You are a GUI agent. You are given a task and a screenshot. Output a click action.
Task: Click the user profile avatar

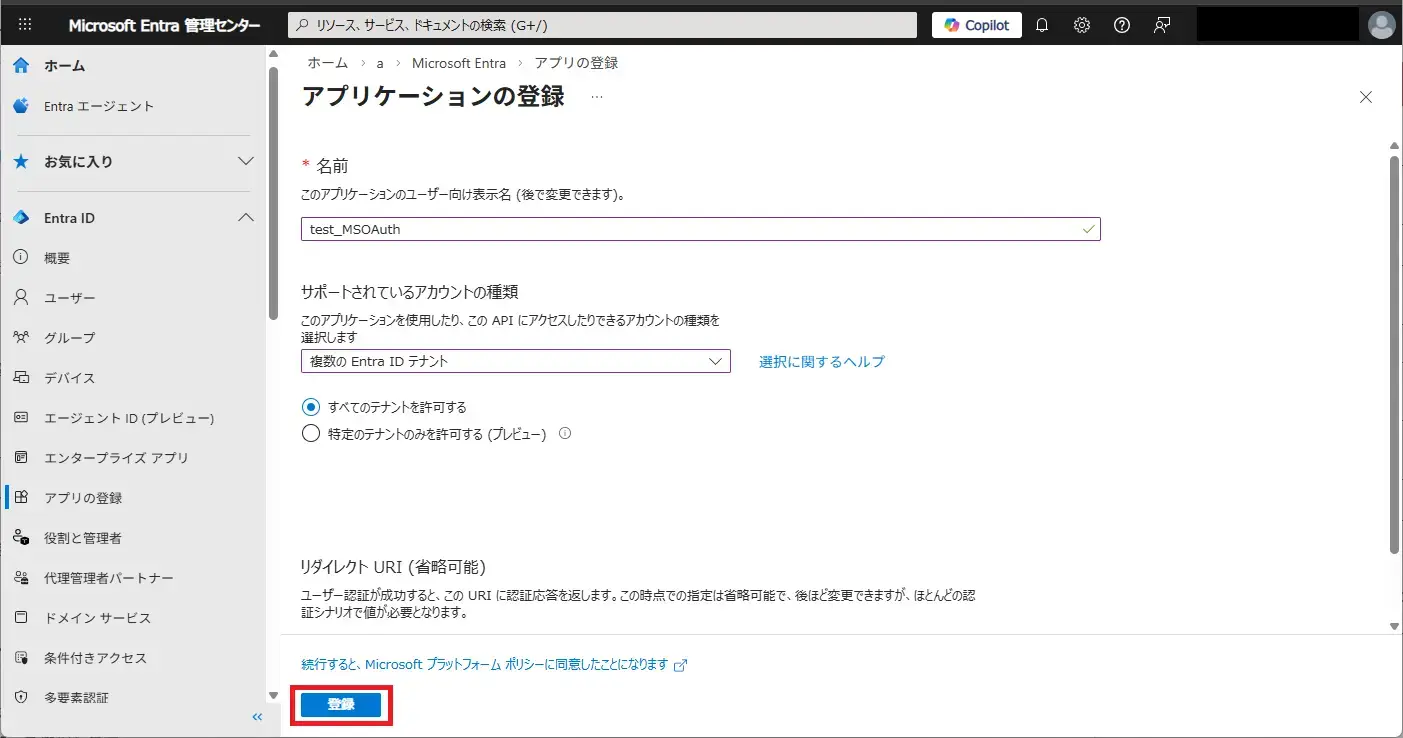point(1381,25)
